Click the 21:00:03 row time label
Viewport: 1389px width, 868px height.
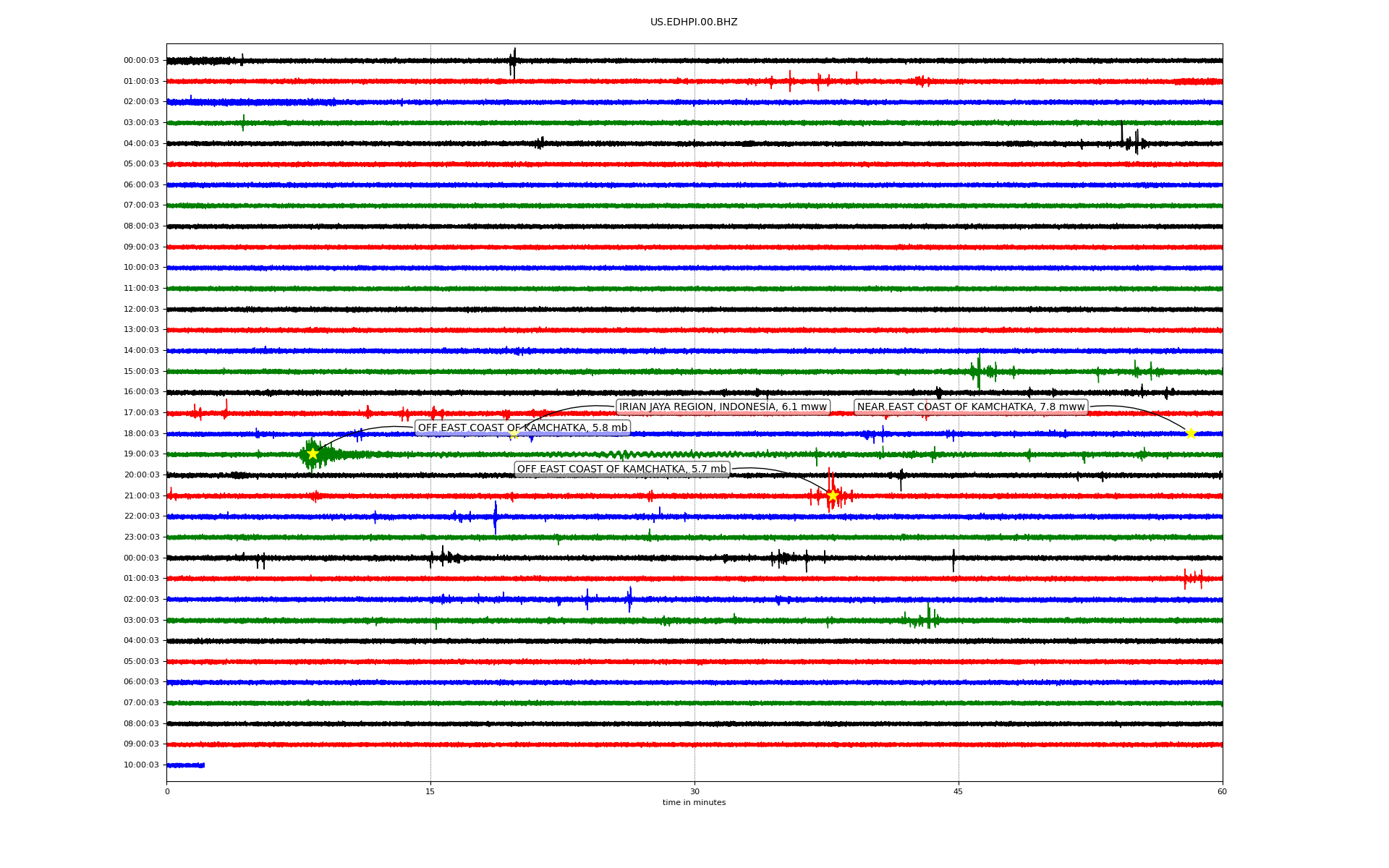141,495
